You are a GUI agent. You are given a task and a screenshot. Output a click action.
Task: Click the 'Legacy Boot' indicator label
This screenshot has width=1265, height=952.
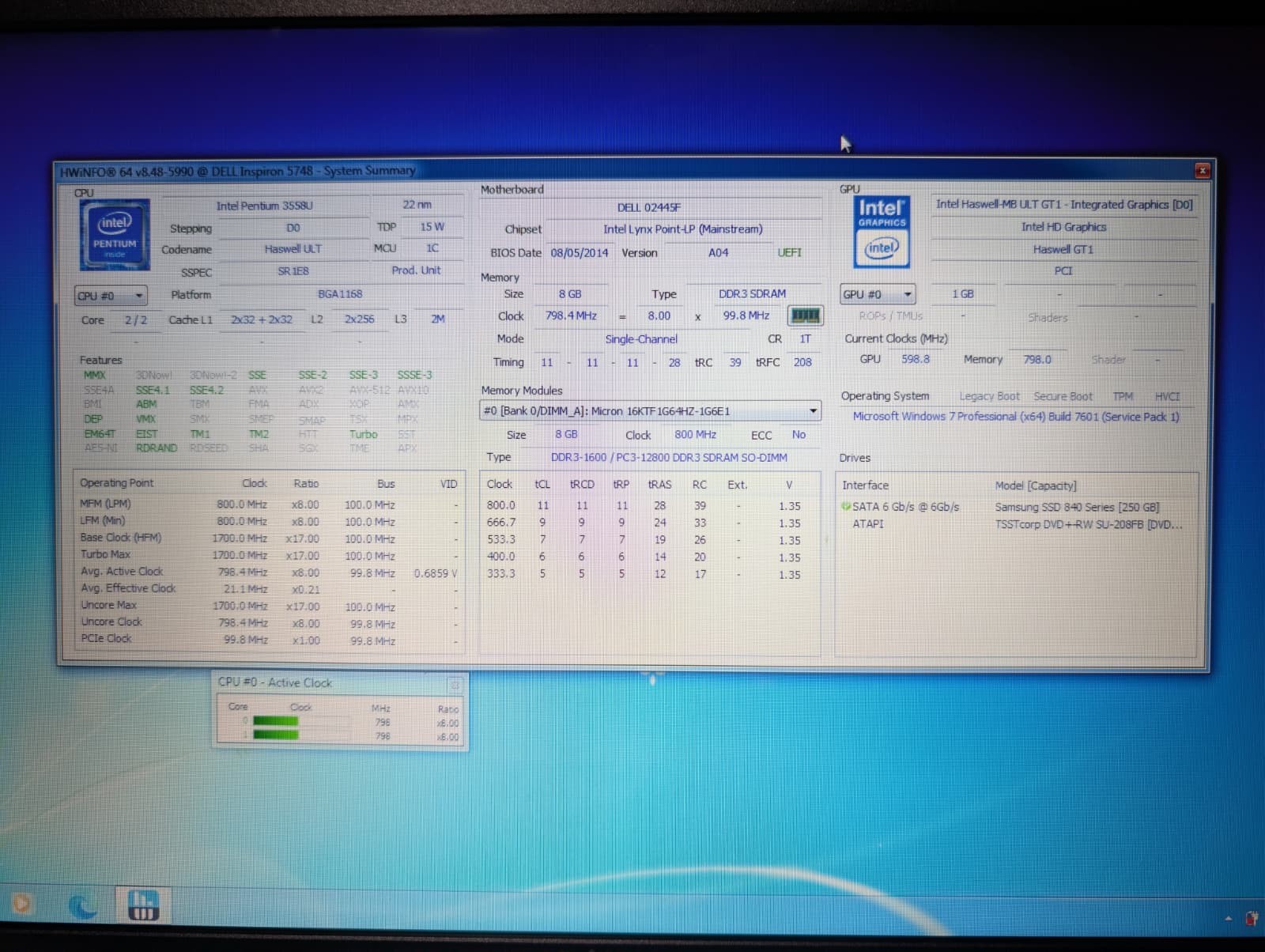pos(989,396)
